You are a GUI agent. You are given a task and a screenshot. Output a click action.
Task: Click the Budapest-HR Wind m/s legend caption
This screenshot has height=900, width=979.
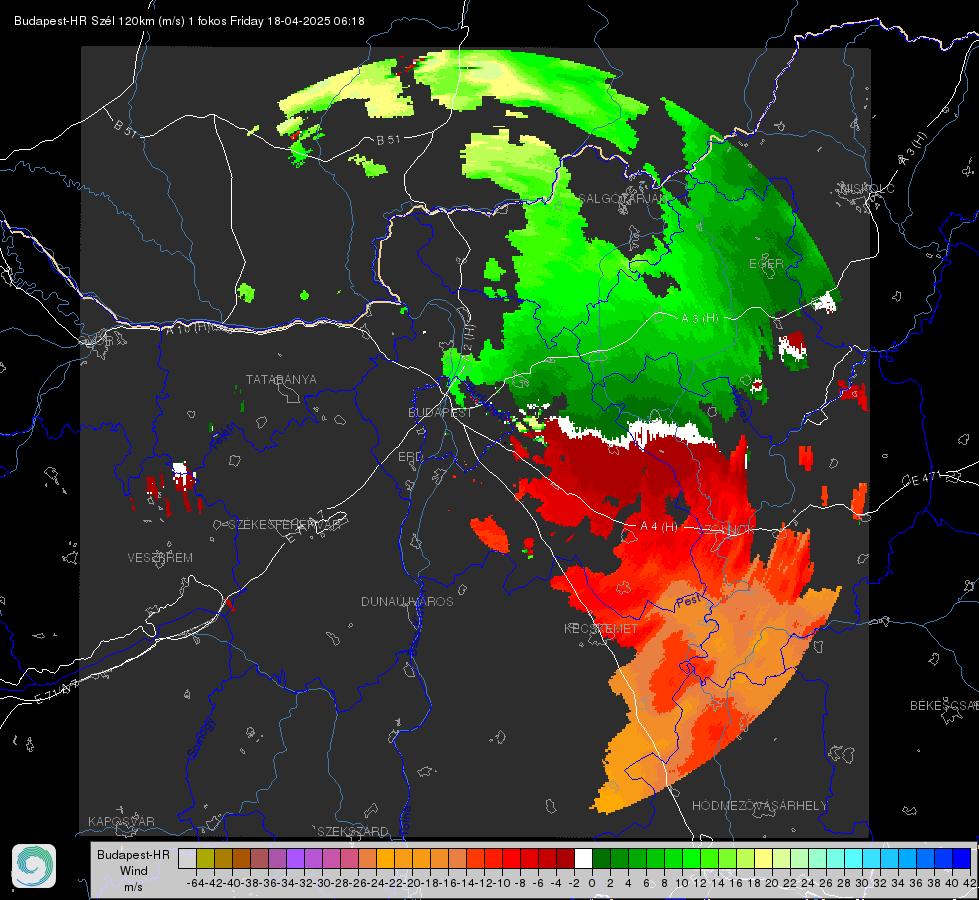point(134,871)
